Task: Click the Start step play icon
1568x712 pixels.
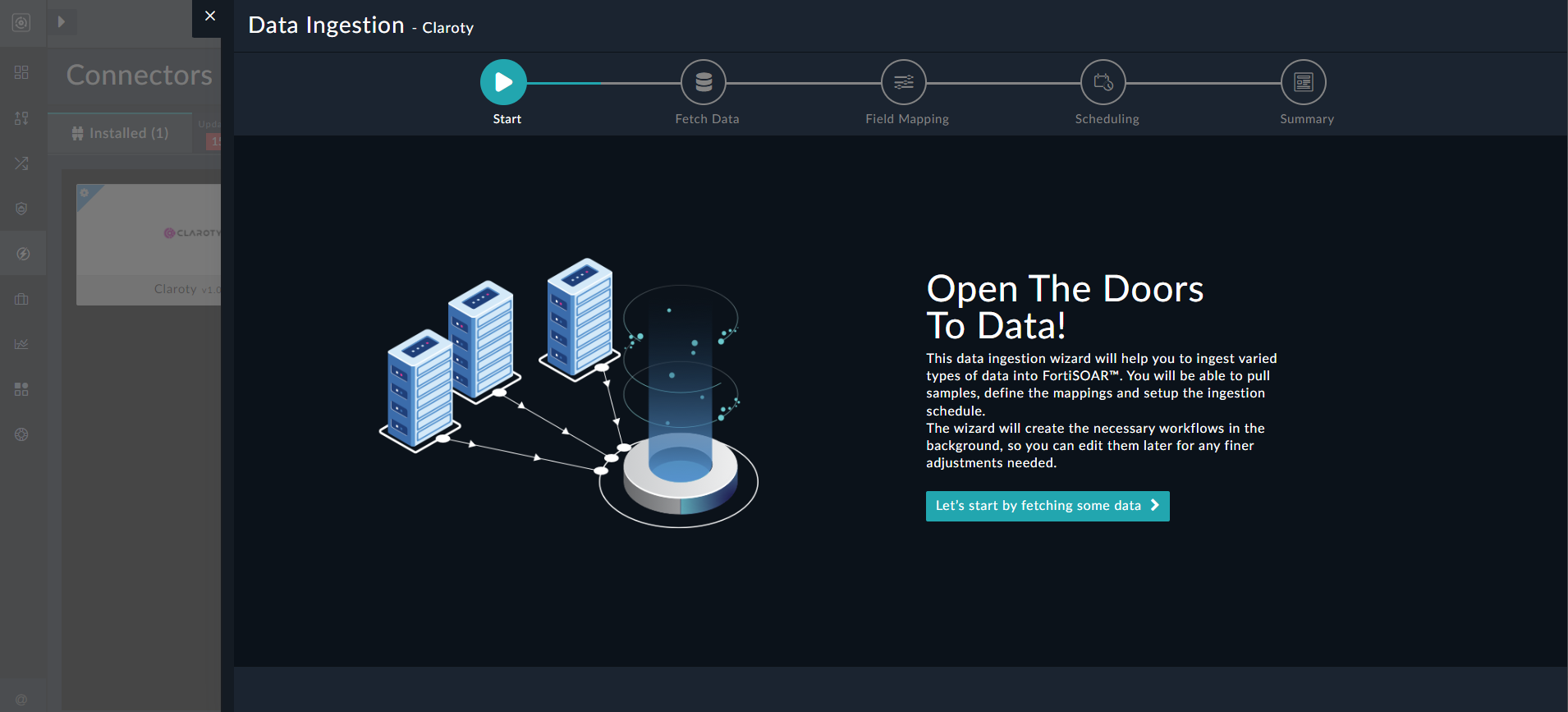Action: click(x=503, y=82)
